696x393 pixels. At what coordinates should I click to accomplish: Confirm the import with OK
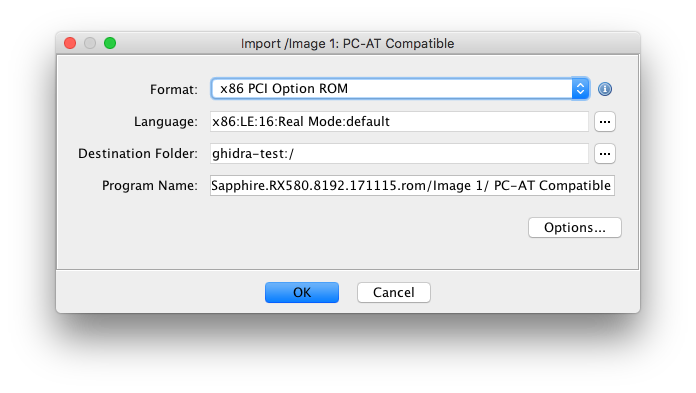point(302,293)
